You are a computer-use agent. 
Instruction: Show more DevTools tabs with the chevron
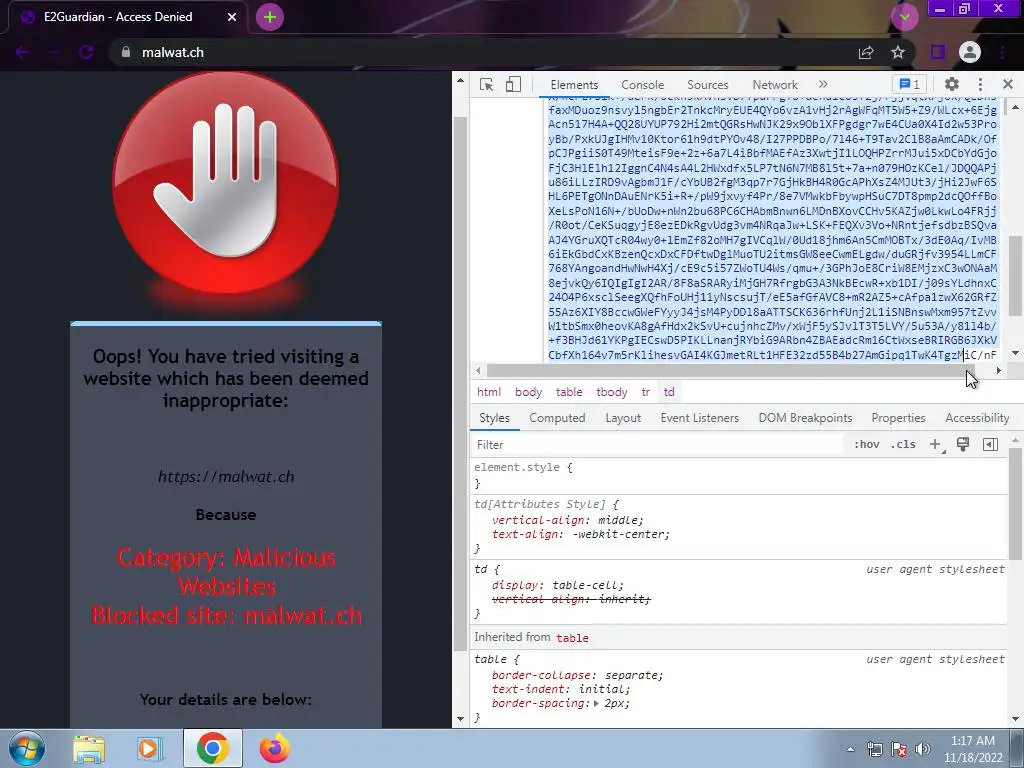coord(823,84)
